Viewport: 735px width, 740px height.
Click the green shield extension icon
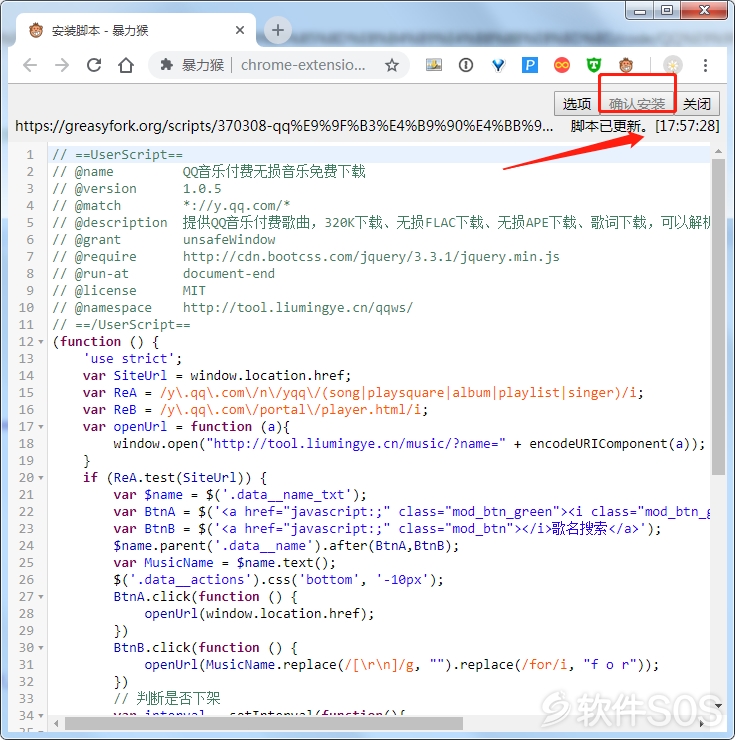coord(593,65)
